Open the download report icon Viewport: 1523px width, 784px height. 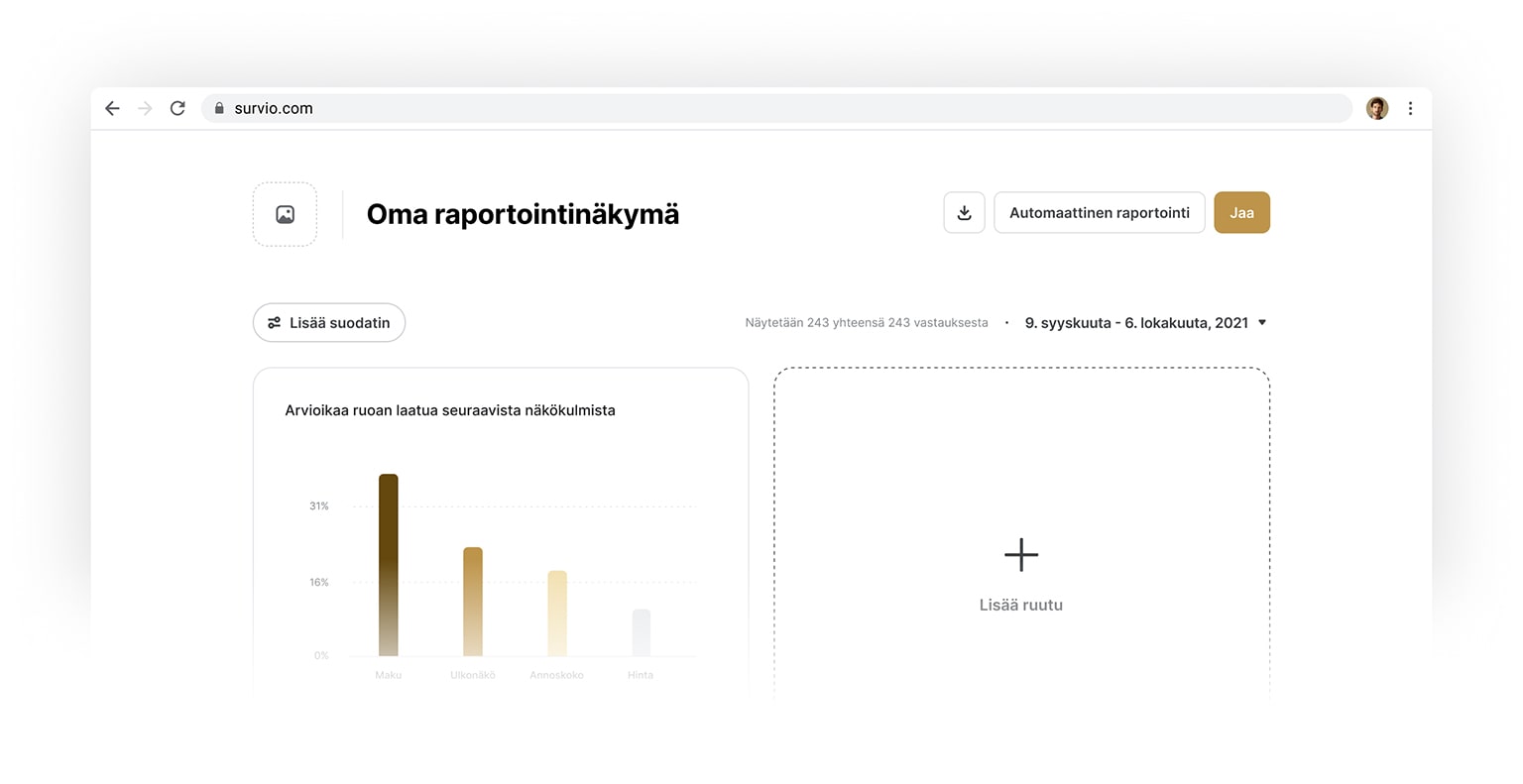pyautogui.click(x=963, y=212)
